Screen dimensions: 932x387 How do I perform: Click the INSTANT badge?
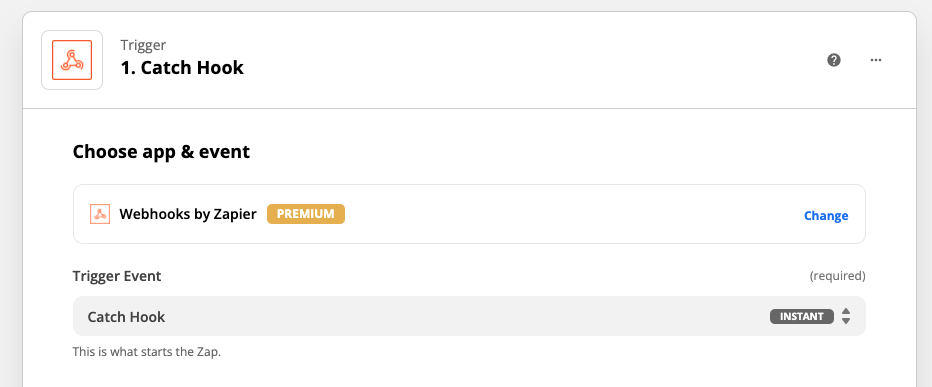tap(802, 316)
